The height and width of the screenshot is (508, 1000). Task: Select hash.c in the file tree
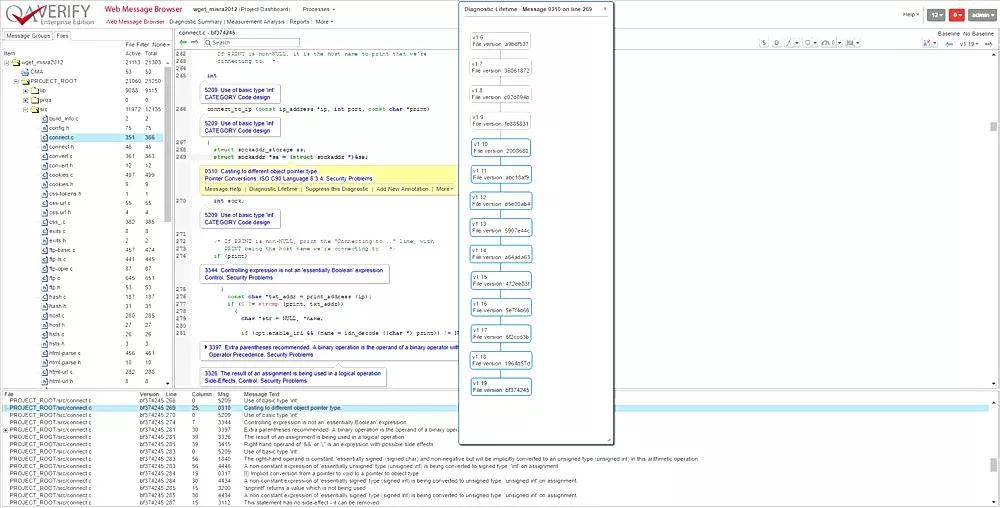coord(57,297)
